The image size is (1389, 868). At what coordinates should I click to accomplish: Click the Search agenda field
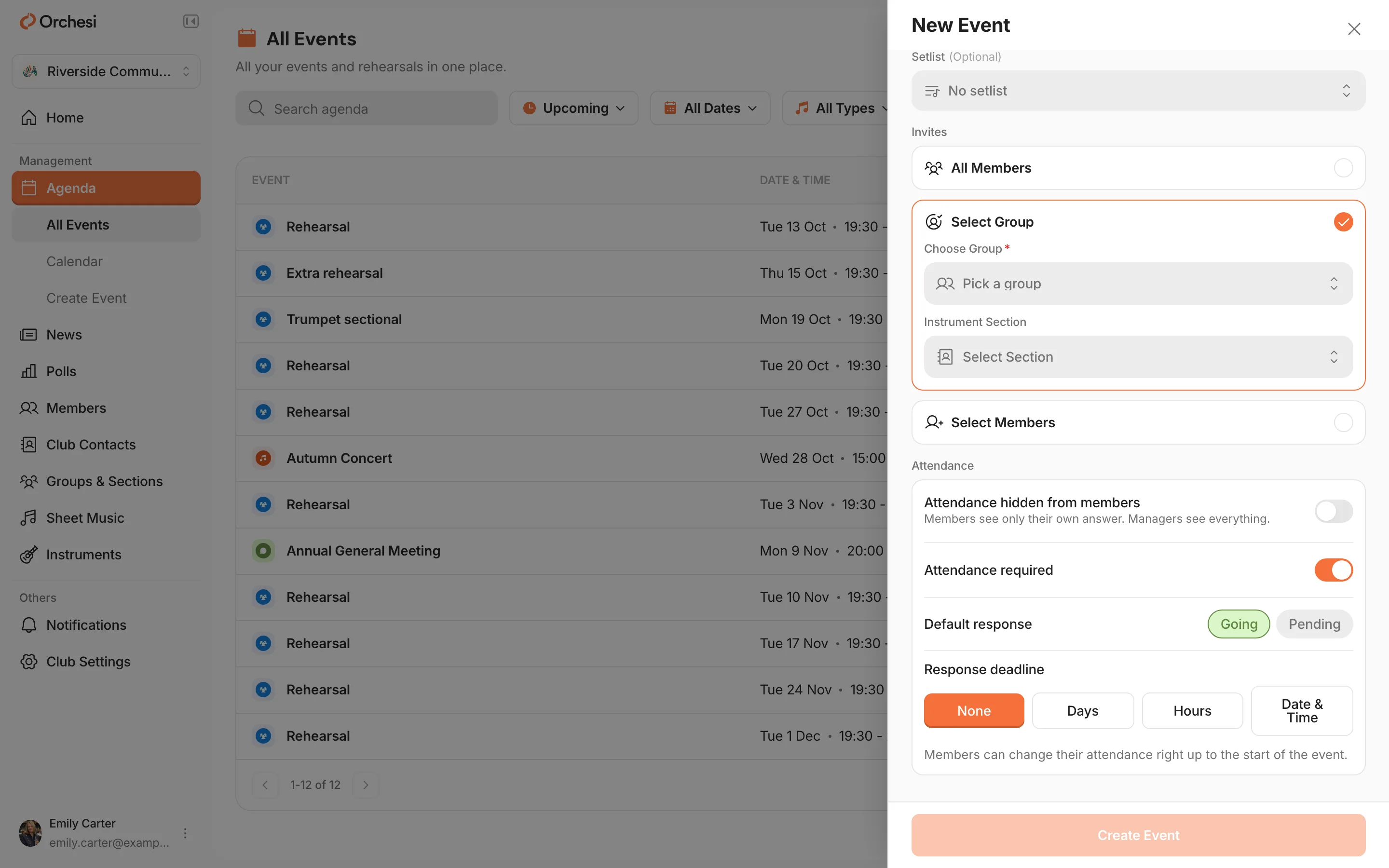366,108
